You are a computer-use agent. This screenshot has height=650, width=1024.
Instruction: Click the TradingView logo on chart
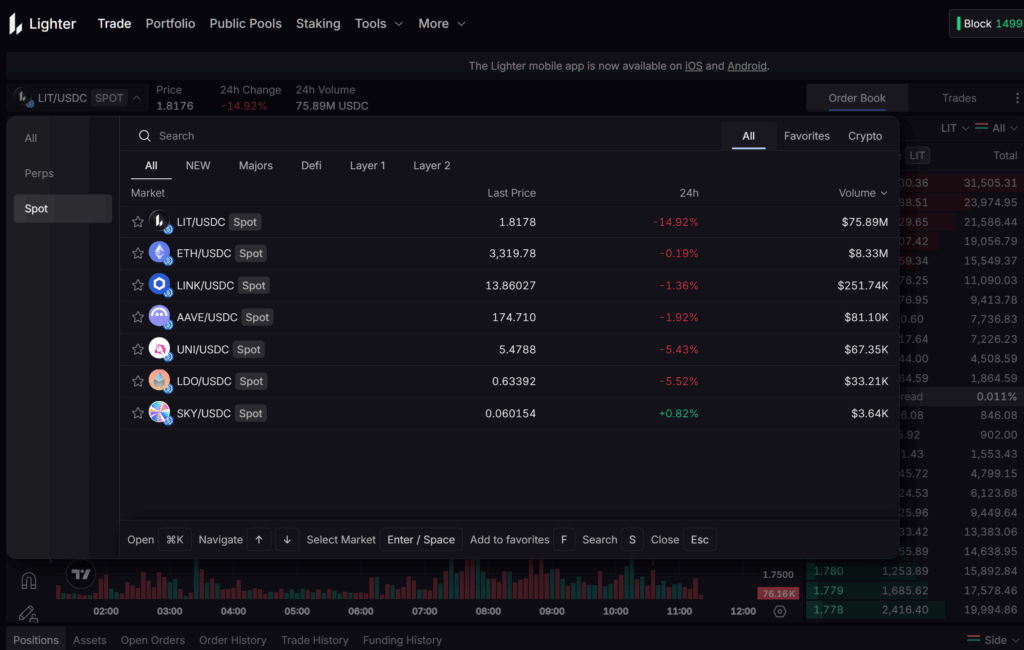81,574
